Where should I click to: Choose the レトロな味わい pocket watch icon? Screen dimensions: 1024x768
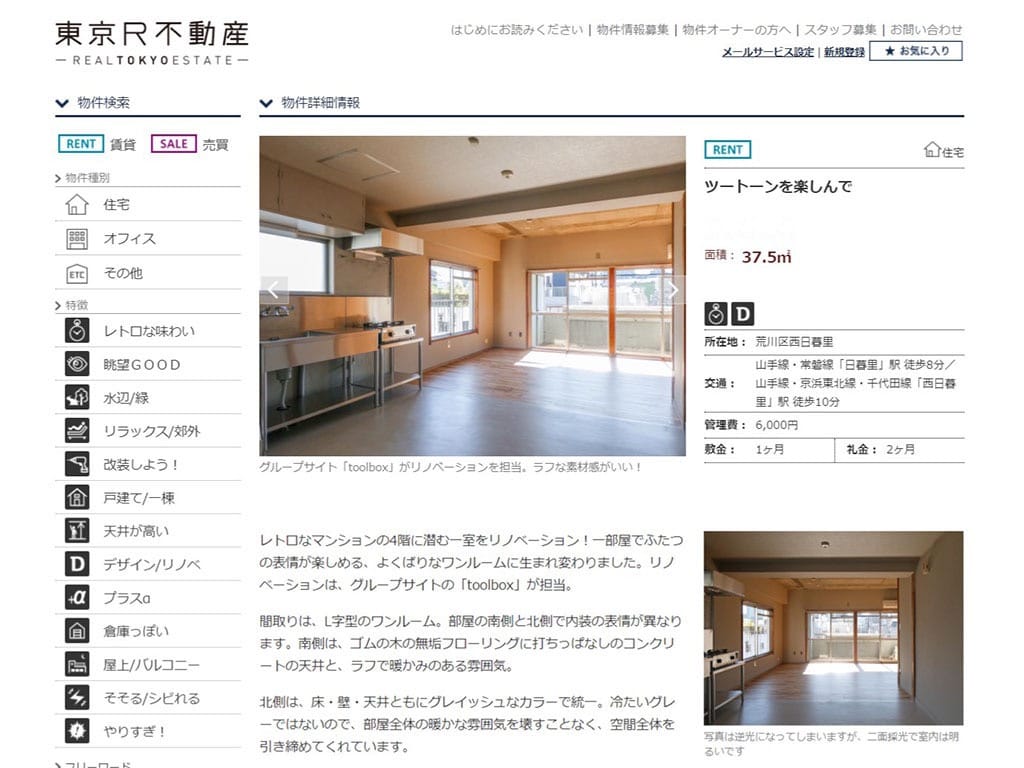(x=77, y=330)
